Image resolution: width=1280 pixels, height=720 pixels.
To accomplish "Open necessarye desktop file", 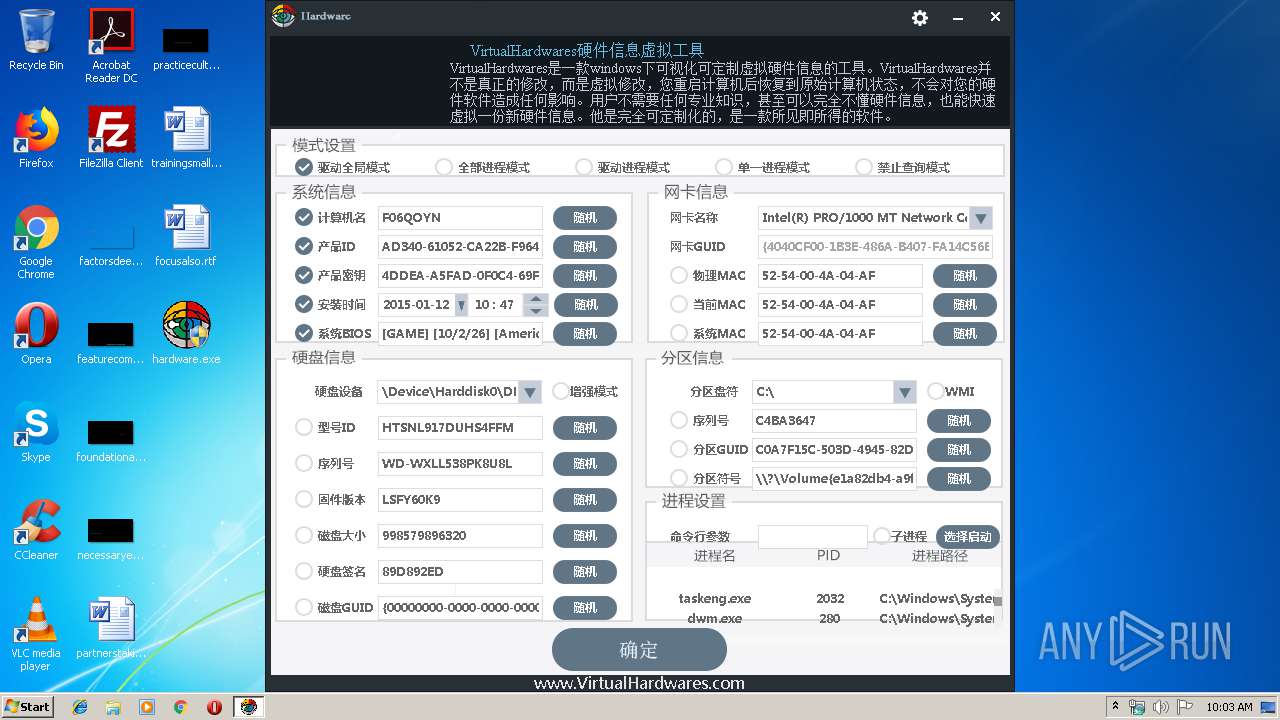I will (x=111, y=537).
